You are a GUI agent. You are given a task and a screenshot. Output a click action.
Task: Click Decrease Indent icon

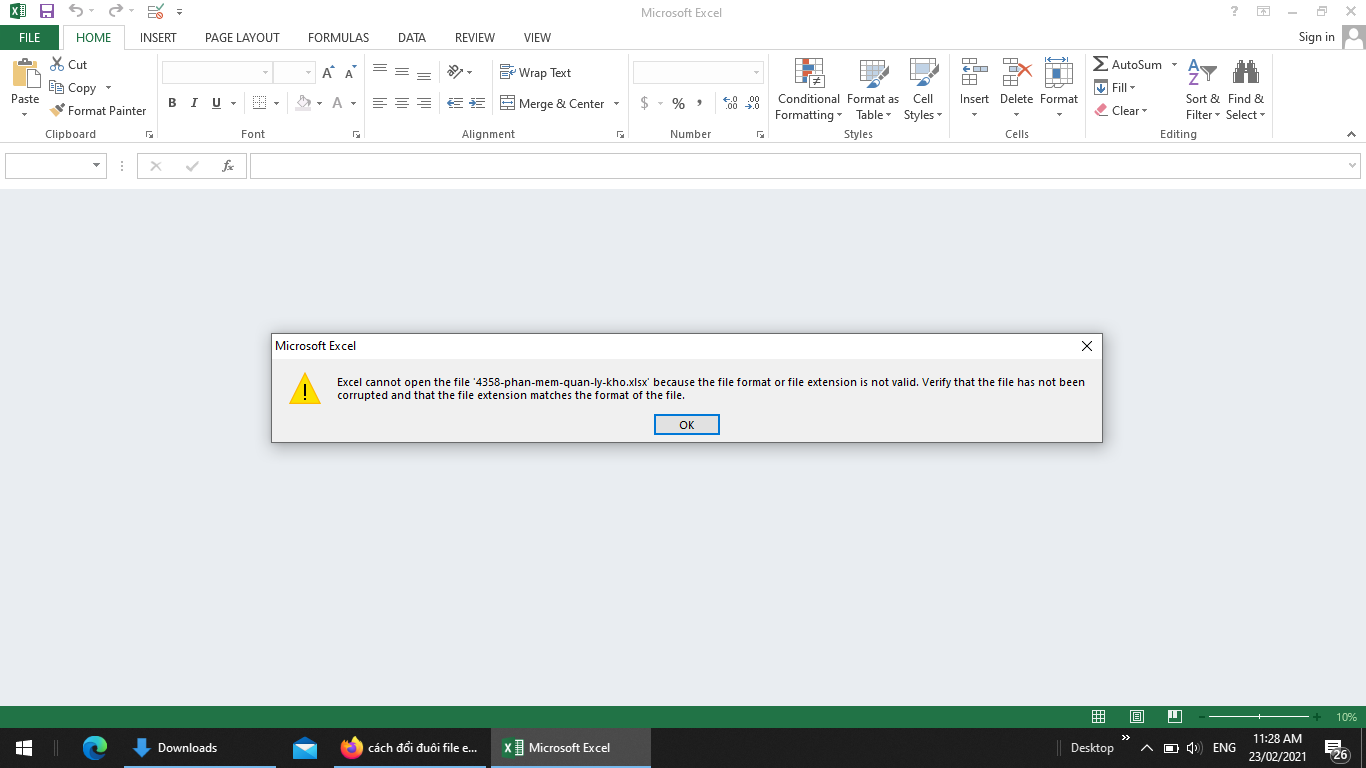click(455, 103)
